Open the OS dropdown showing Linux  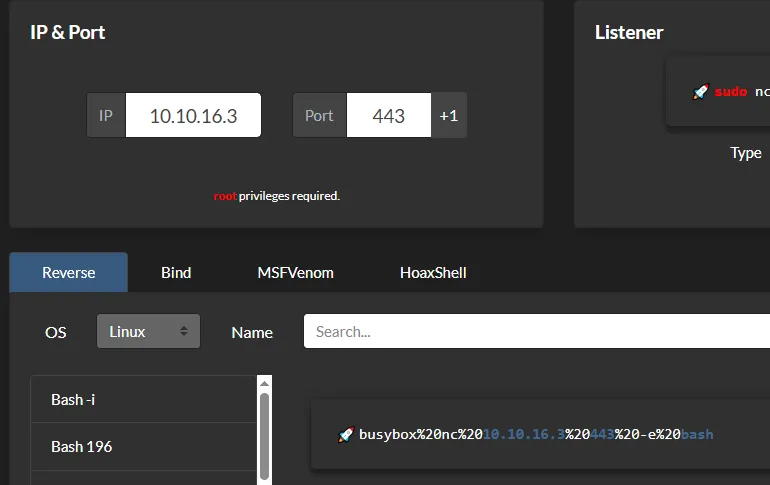coord(148,331)
